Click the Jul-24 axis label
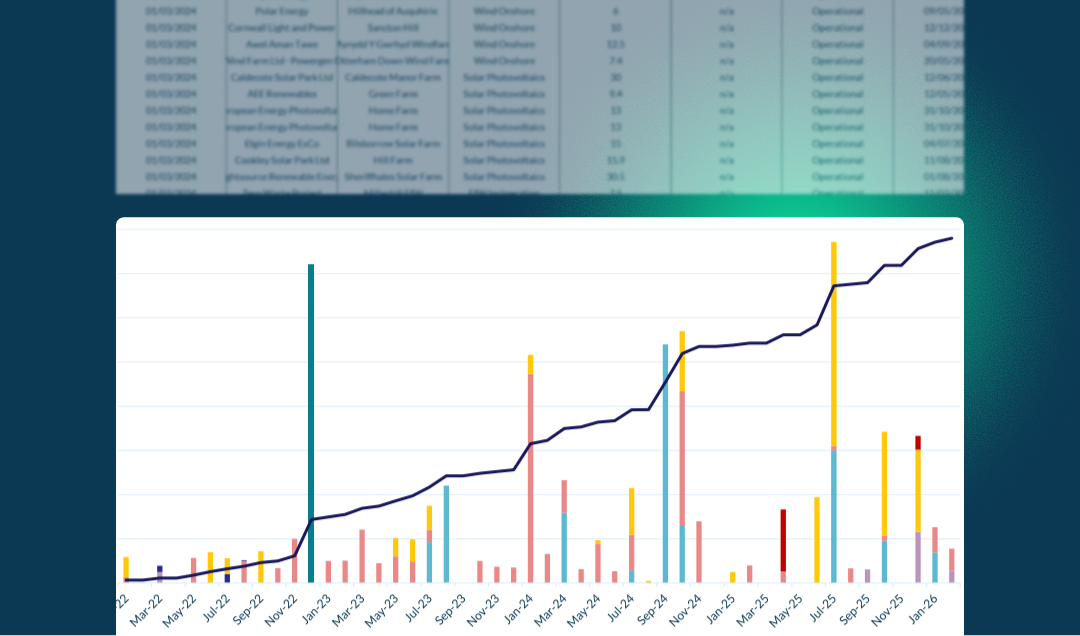Image resolution: width=1080 pixels, height=636 pixels. 621,608
